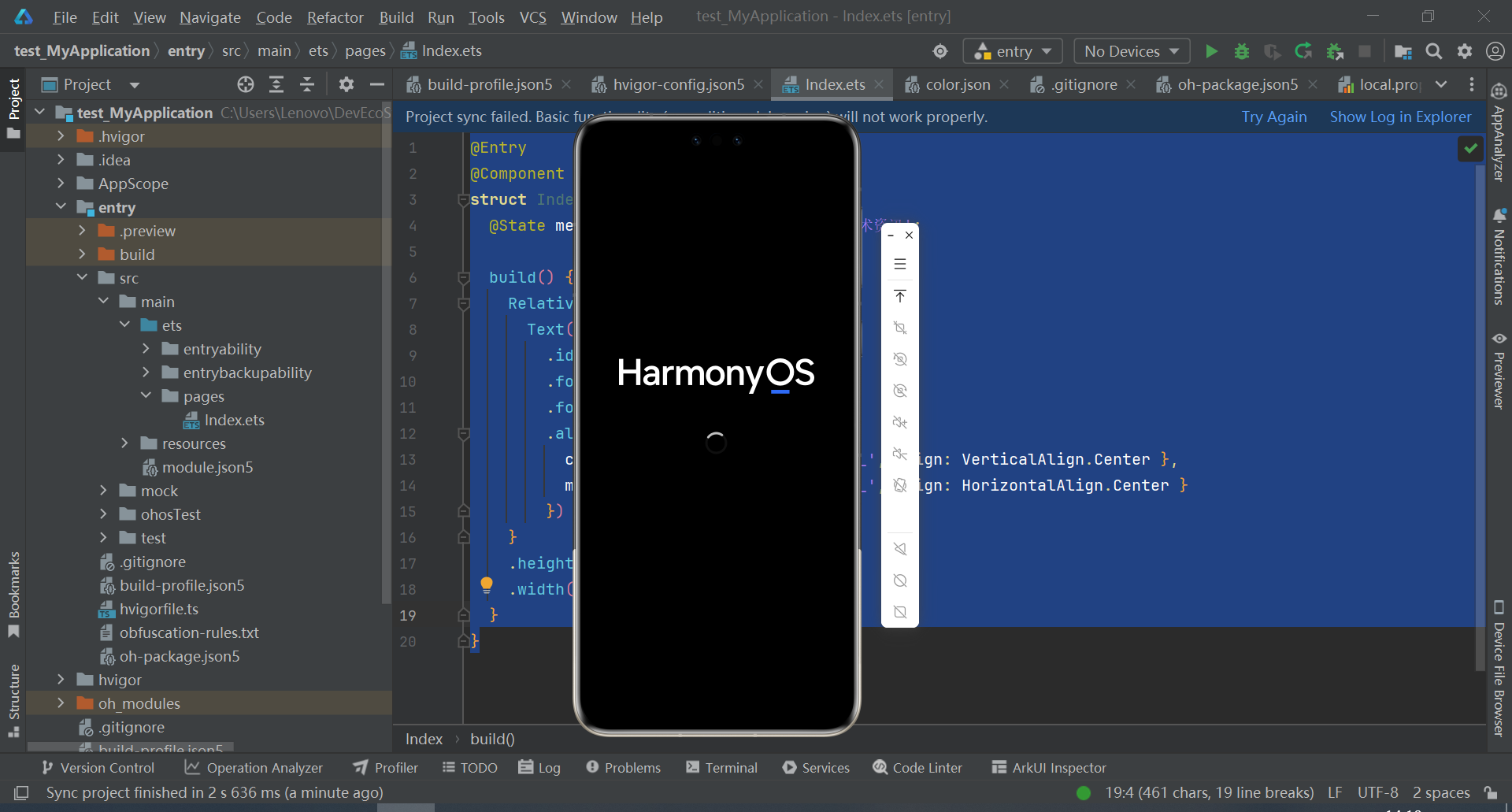This screenshot has width=1512, height=812.
Task: Collapse all nodes in Project panel
Action: [307, 84]
